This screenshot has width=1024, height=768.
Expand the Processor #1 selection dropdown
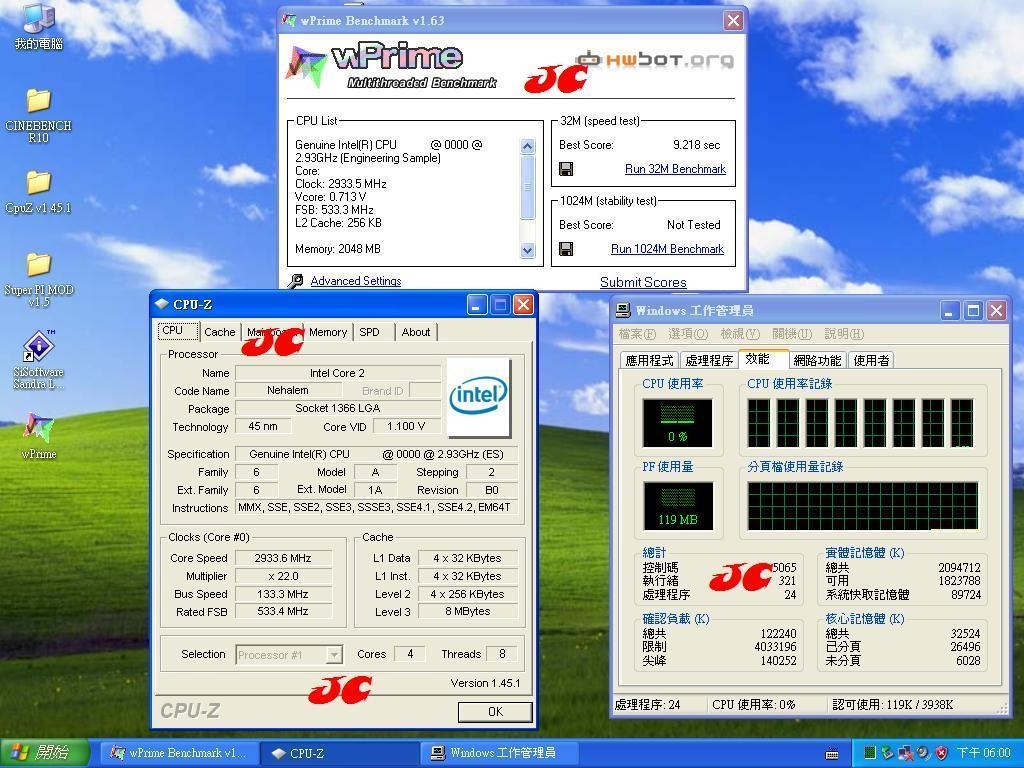[x=334, y=655]
